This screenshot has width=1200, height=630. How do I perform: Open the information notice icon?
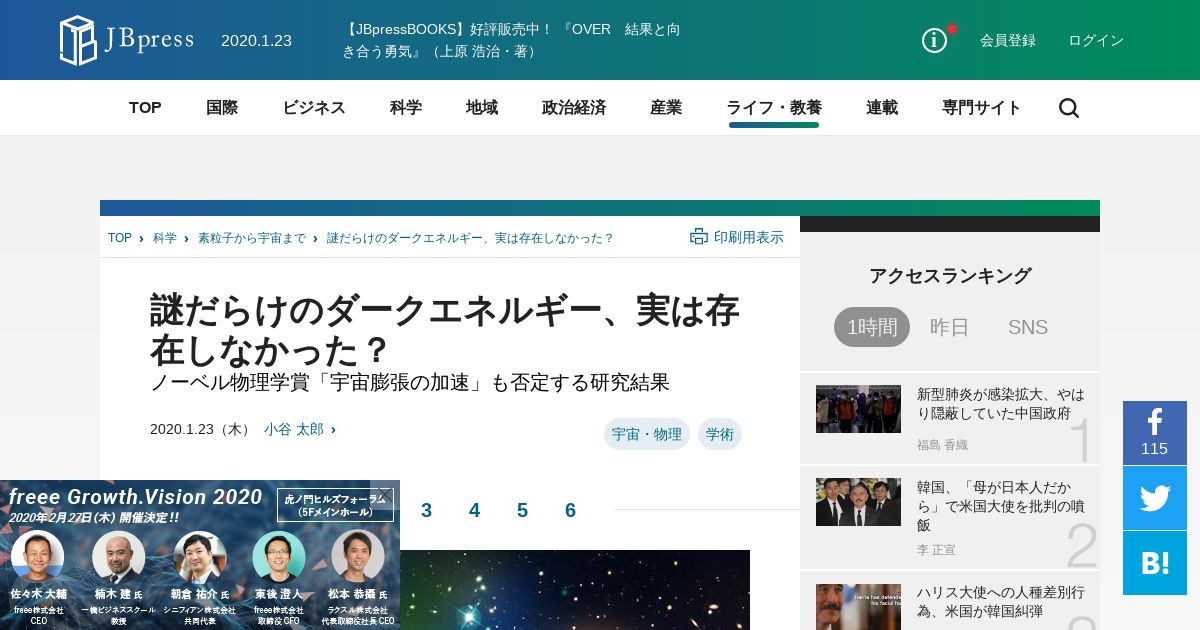coord(934,41)
